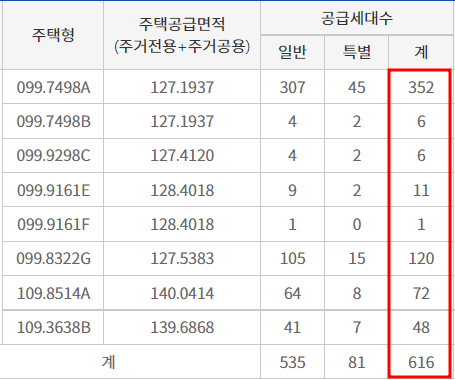Click total 6 in the 099.7498B row
455x380 pixels.
[421, 121]
